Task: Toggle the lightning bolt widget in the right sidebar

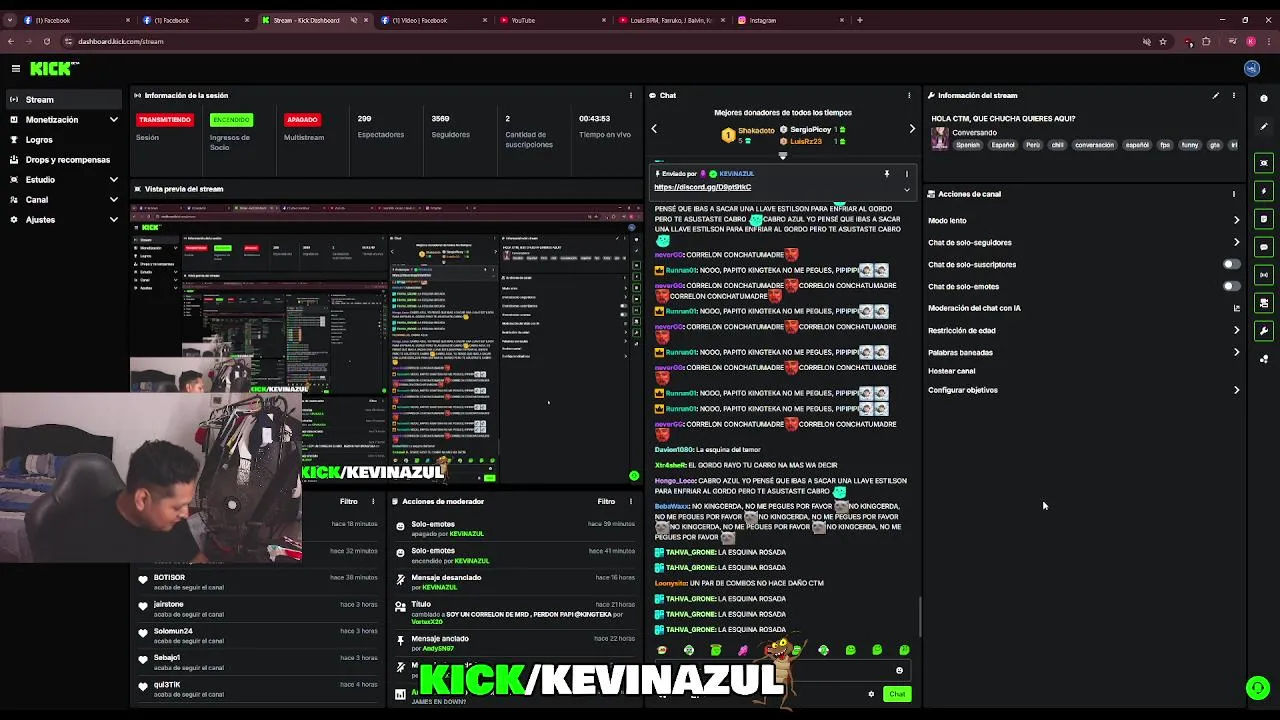Action: 1264,191
